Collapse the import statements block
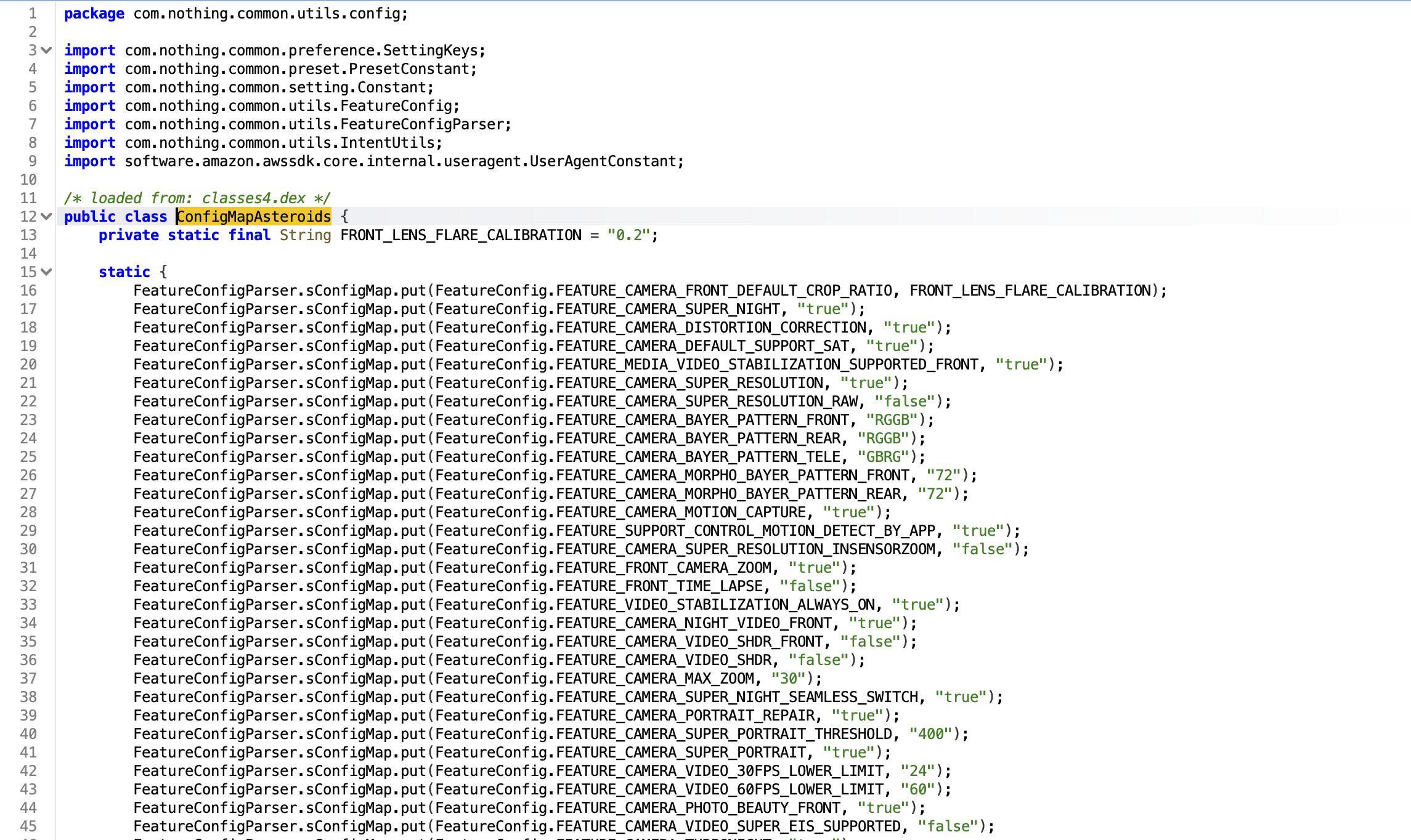1411x840 pixels. [46, 50]
